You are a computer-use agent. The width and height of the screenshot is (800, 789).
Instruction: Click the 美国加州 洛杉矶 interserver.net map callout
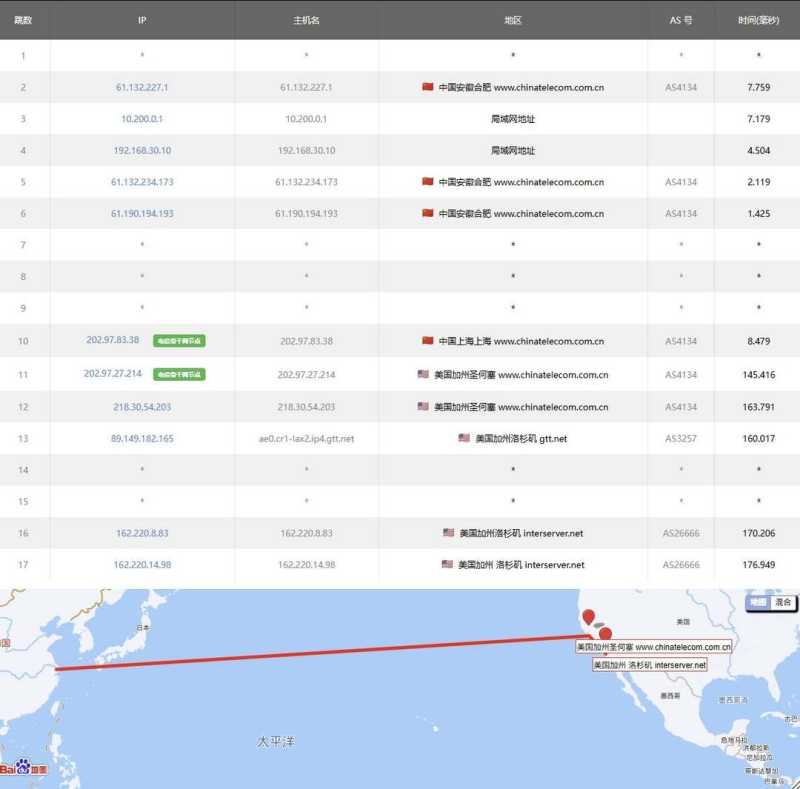coord(648,665)
